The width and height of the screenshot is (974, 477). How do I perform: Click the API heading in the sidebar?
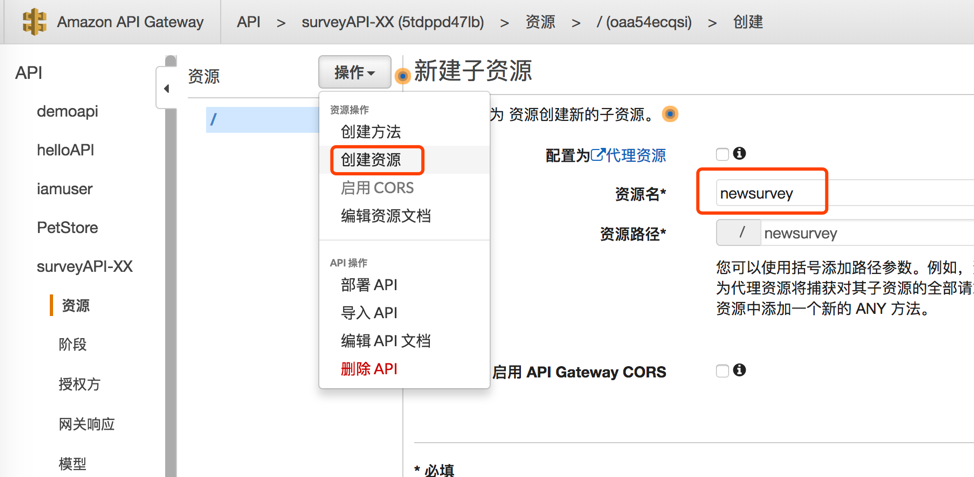coord(29,73)
